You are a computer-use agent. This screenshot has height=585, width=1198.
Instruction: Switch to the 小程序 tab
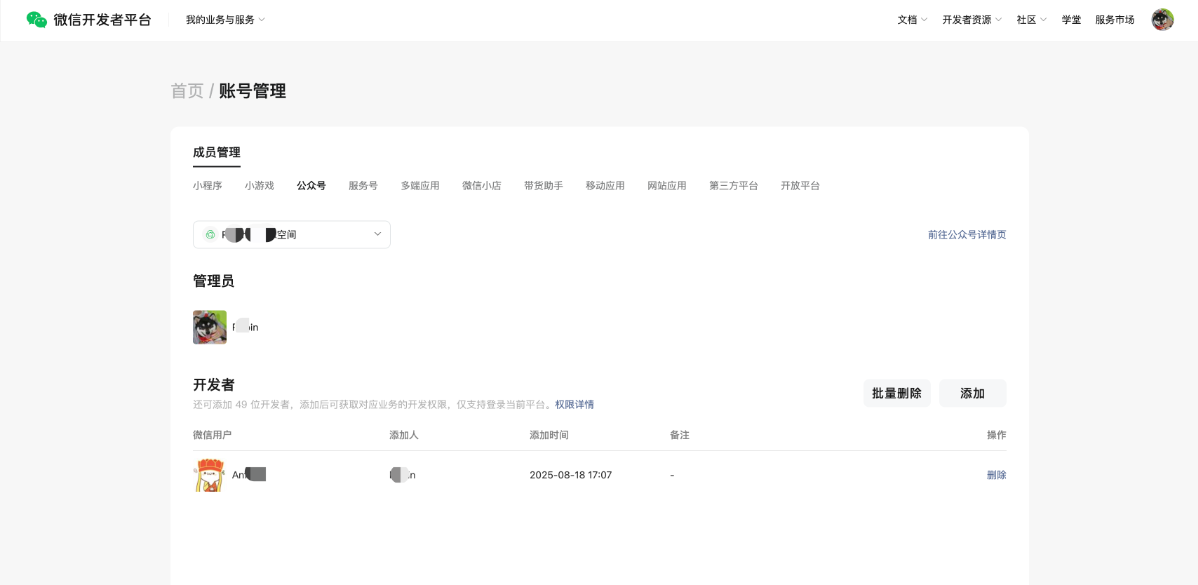[x=207, y=186]
